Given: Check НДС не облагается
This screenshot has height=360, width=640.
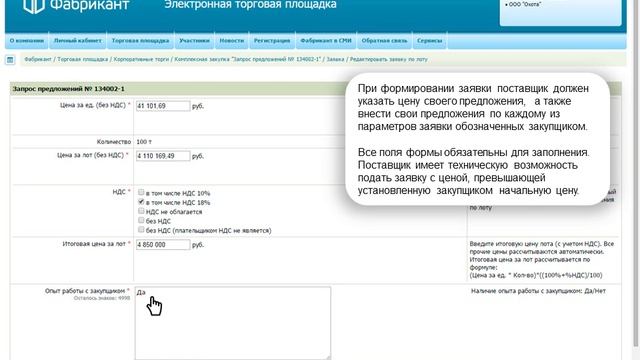Looking at the screenshot, I should (x=141, y=211).
